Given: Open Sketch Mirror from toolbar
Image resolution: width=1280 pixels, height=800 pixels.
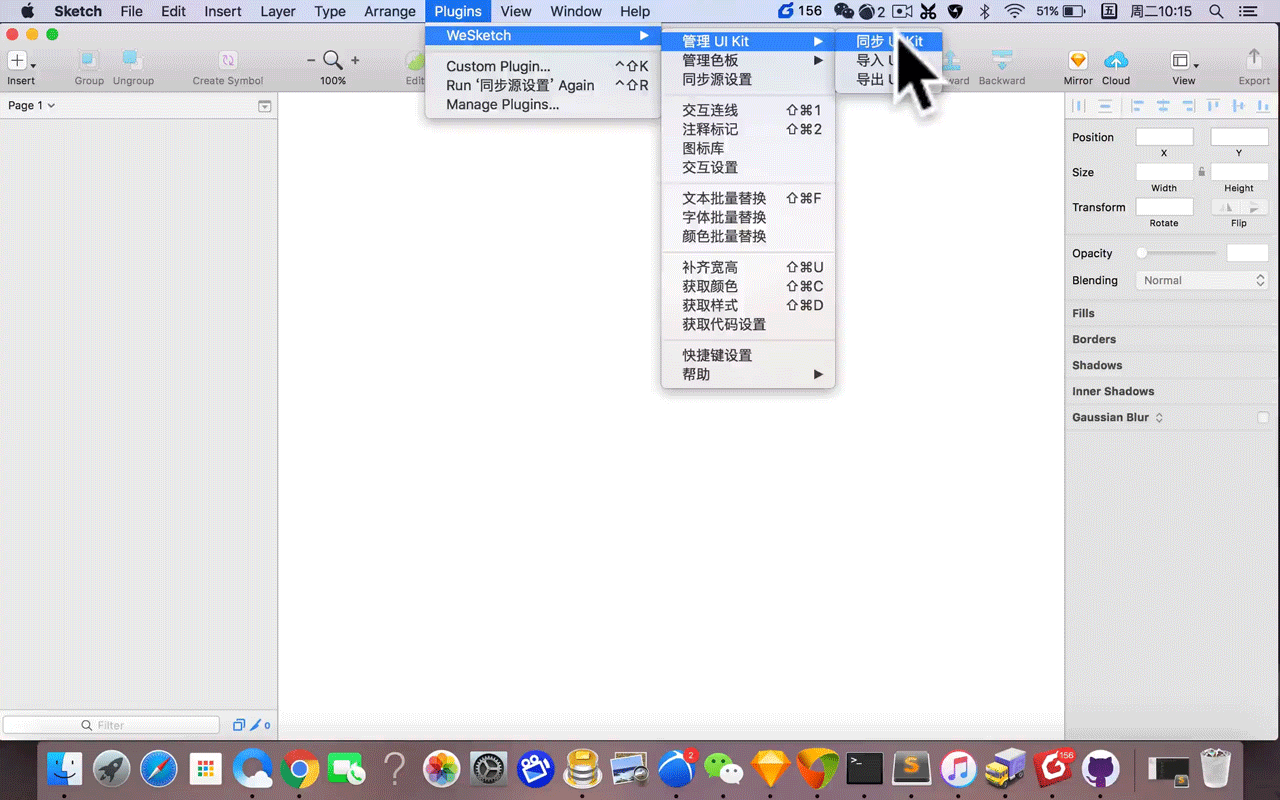Looking at the screenshot, I should coord(1078,61).
